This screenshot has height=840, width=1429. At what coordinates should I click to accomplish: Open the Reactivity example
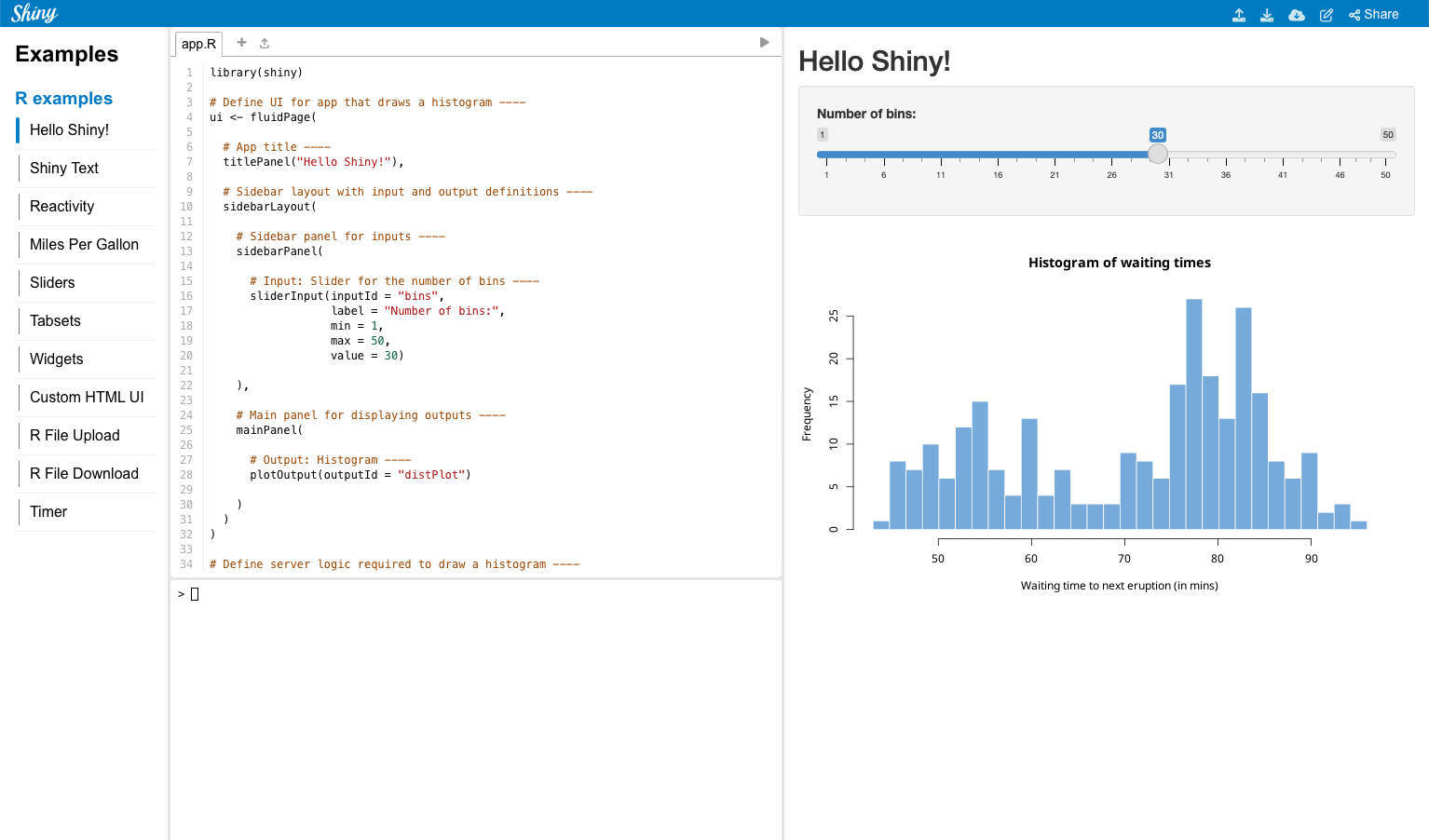tap(62, 206)
